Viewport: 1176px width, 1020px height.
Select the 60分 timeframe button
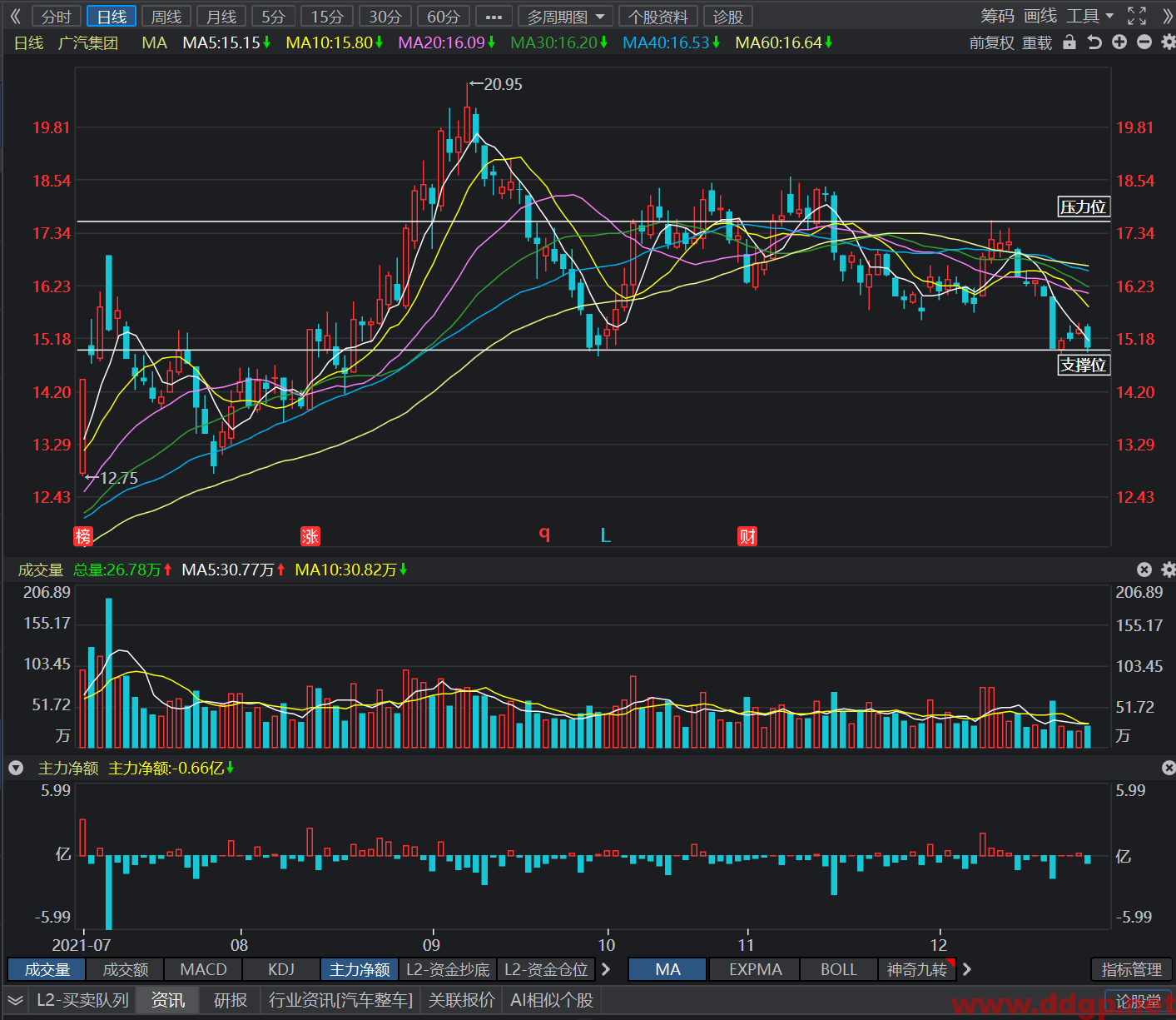coord(444,17)
